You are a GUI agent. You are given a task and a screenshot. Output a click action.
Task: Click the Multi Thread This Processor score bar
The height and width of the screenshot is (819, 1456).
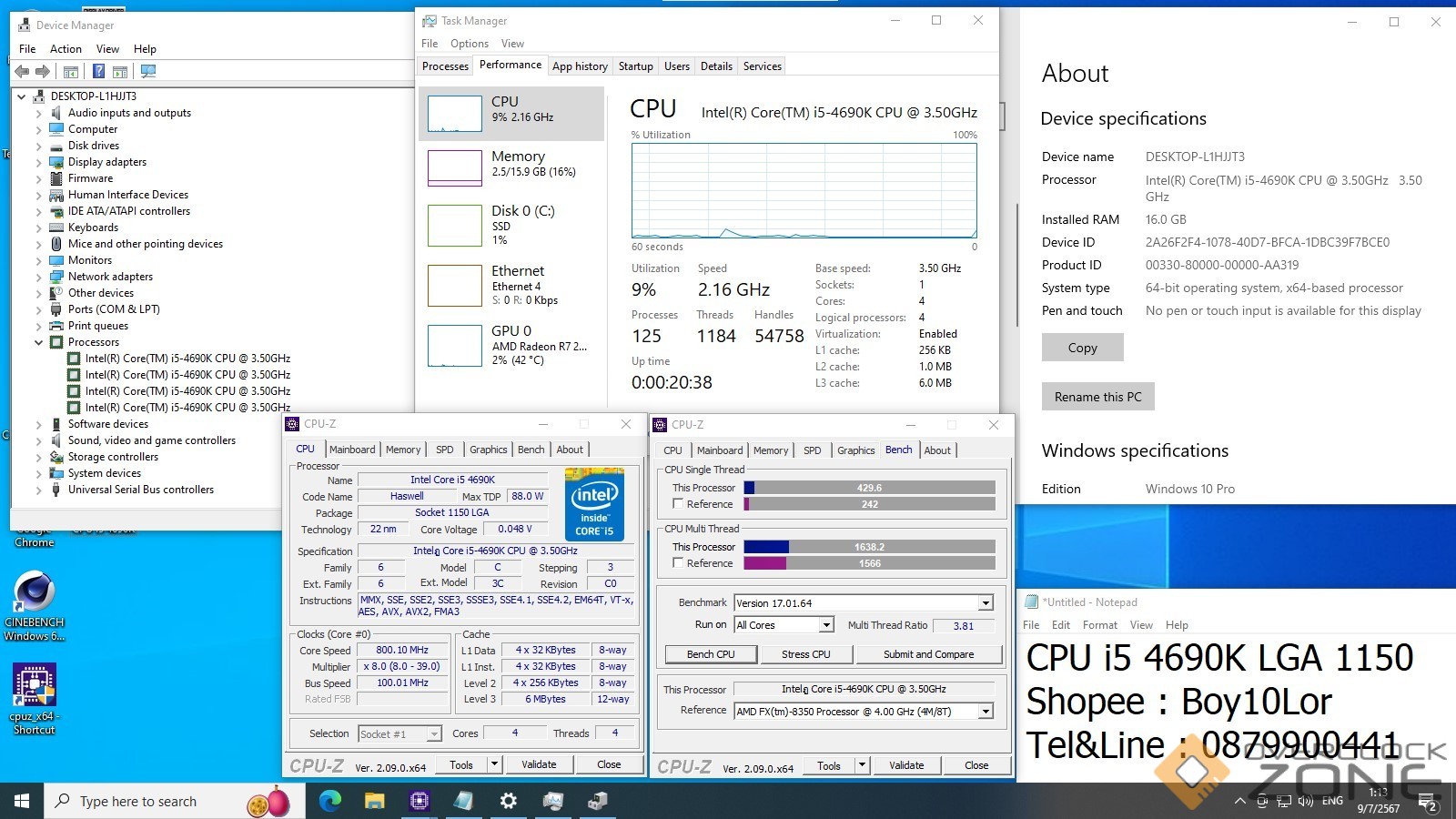869,547
